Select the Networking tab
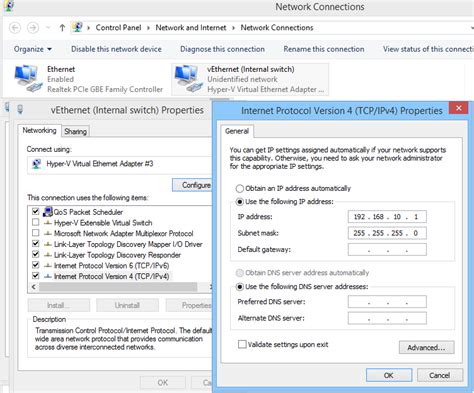This screenshot has height=393, width=474. pos(39,130)
